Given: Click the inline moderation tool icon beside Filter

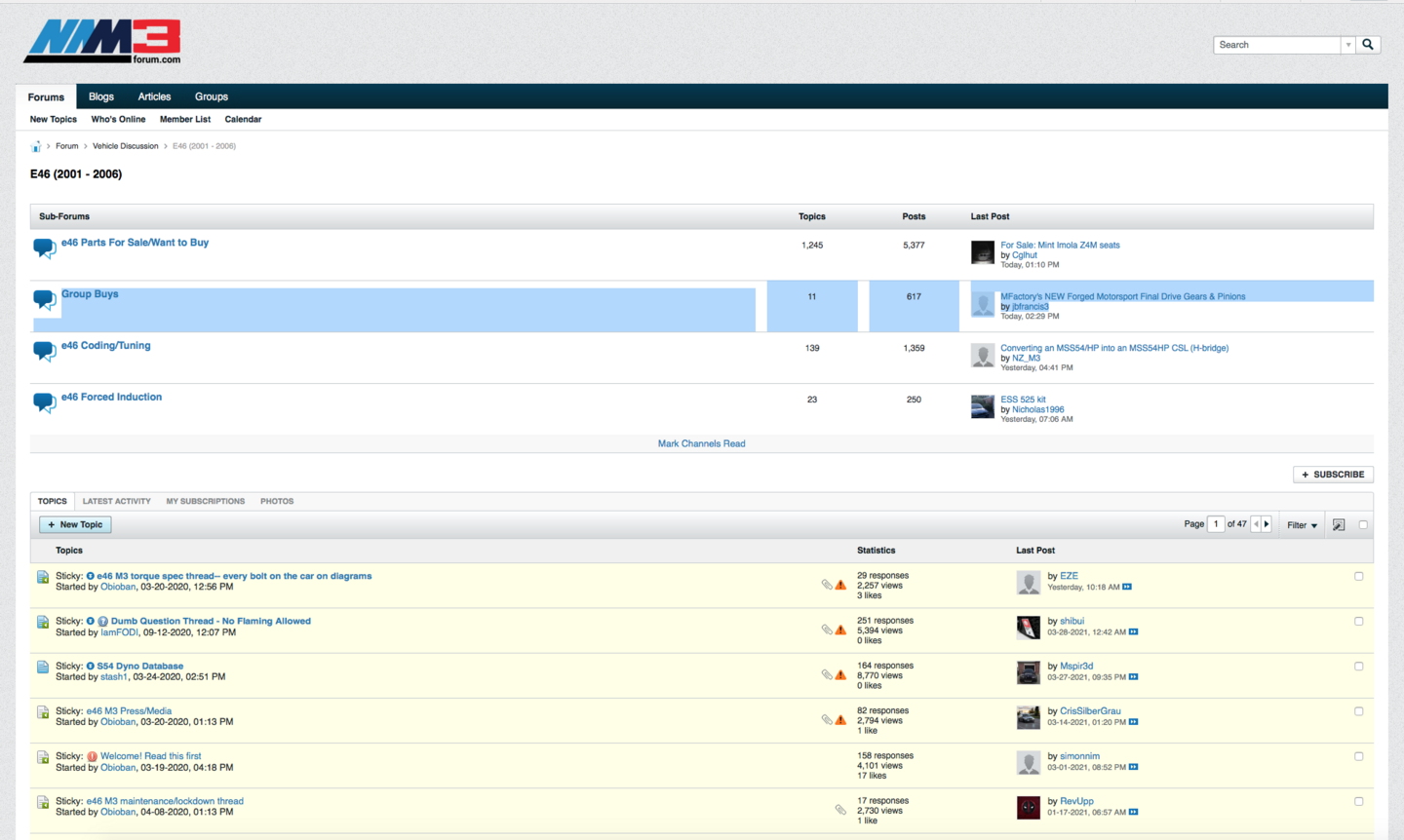Looking at the screenshot, I should click(x=1339, y=525).
